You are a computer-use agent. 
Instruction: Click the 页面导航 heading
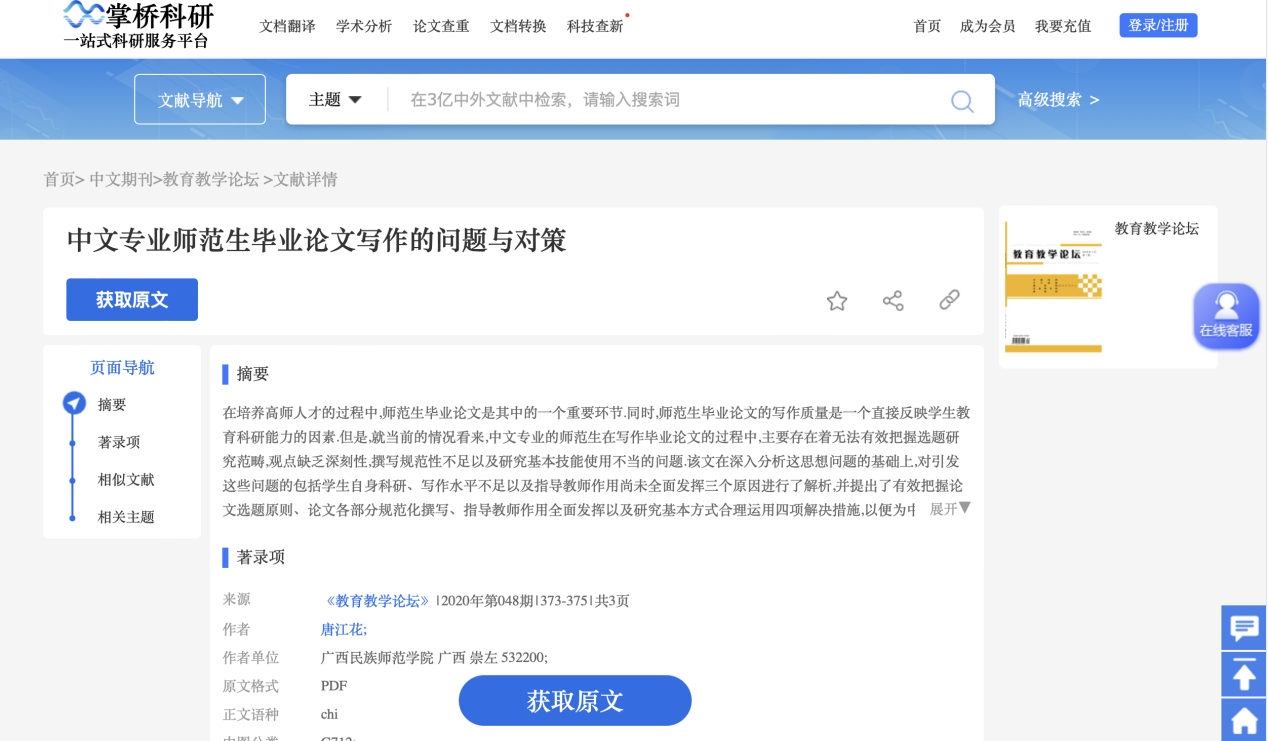coord(122,368)
